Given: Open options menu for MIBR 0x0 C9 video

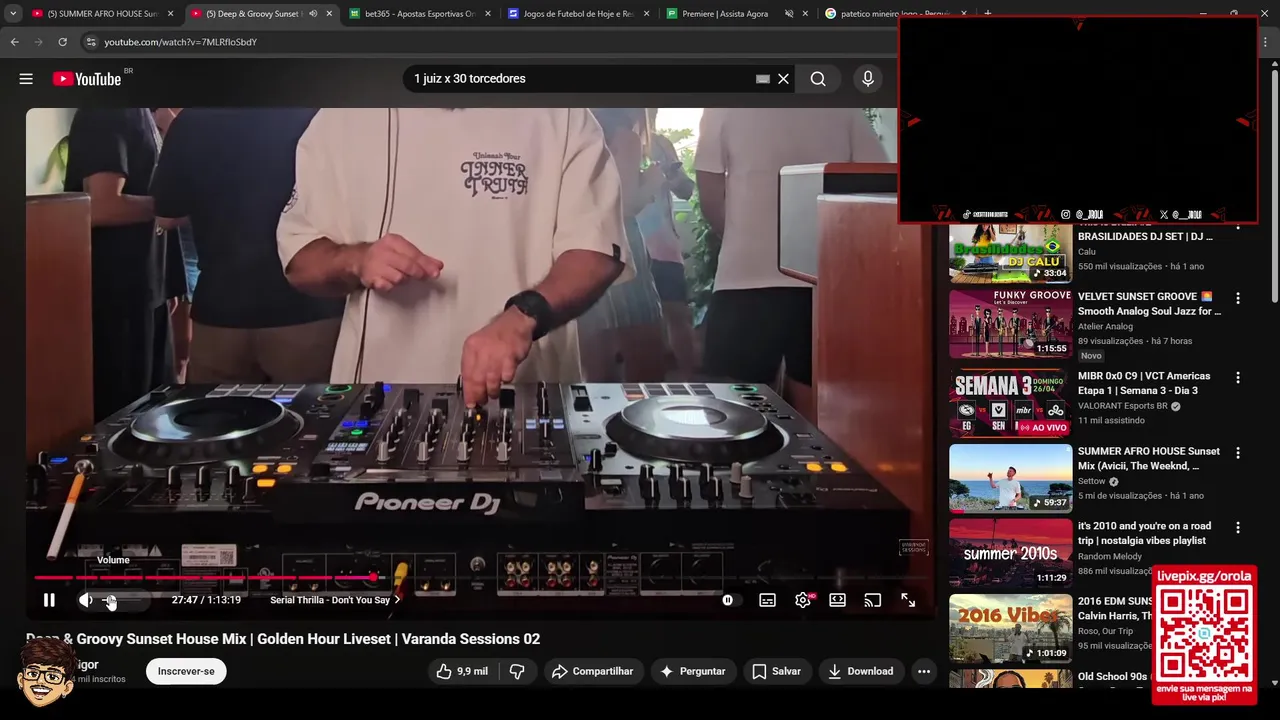Looking at the screenshot, I should [x=1238, y=378].
